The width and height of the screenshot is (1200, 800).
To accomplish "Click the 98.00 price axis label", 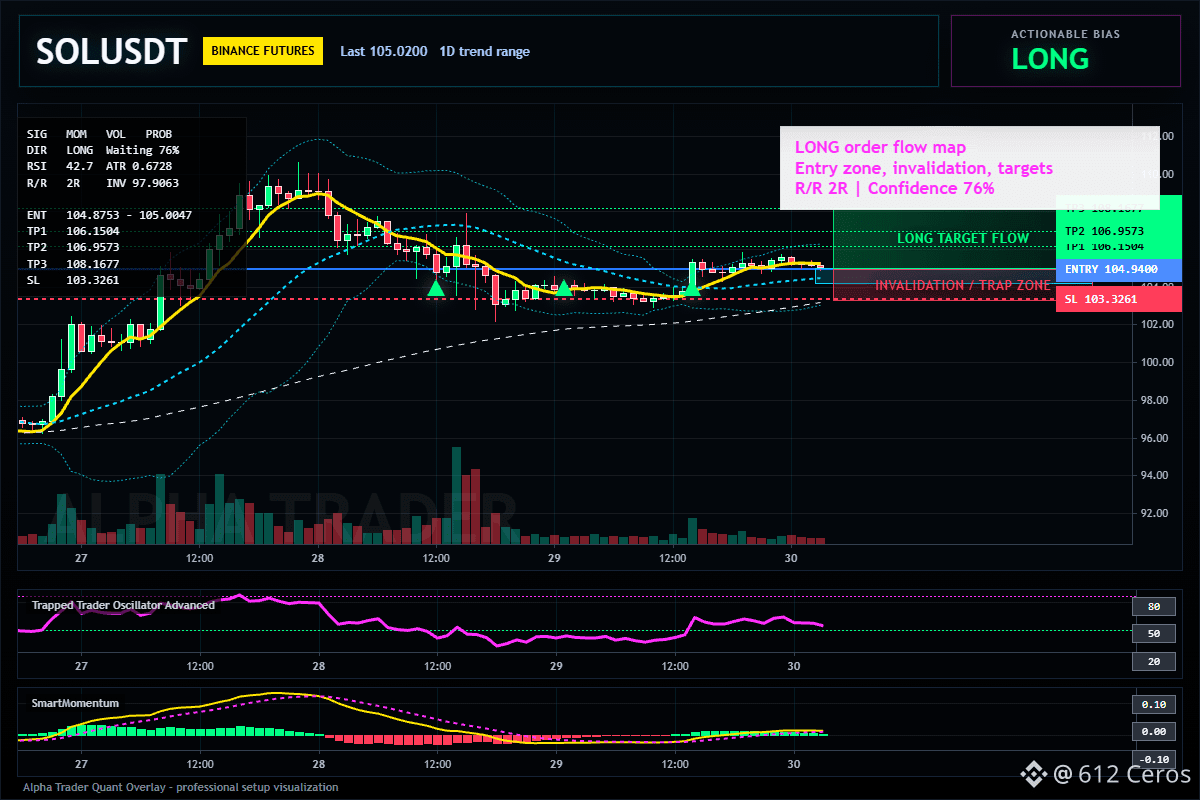I will point(1155,400).
